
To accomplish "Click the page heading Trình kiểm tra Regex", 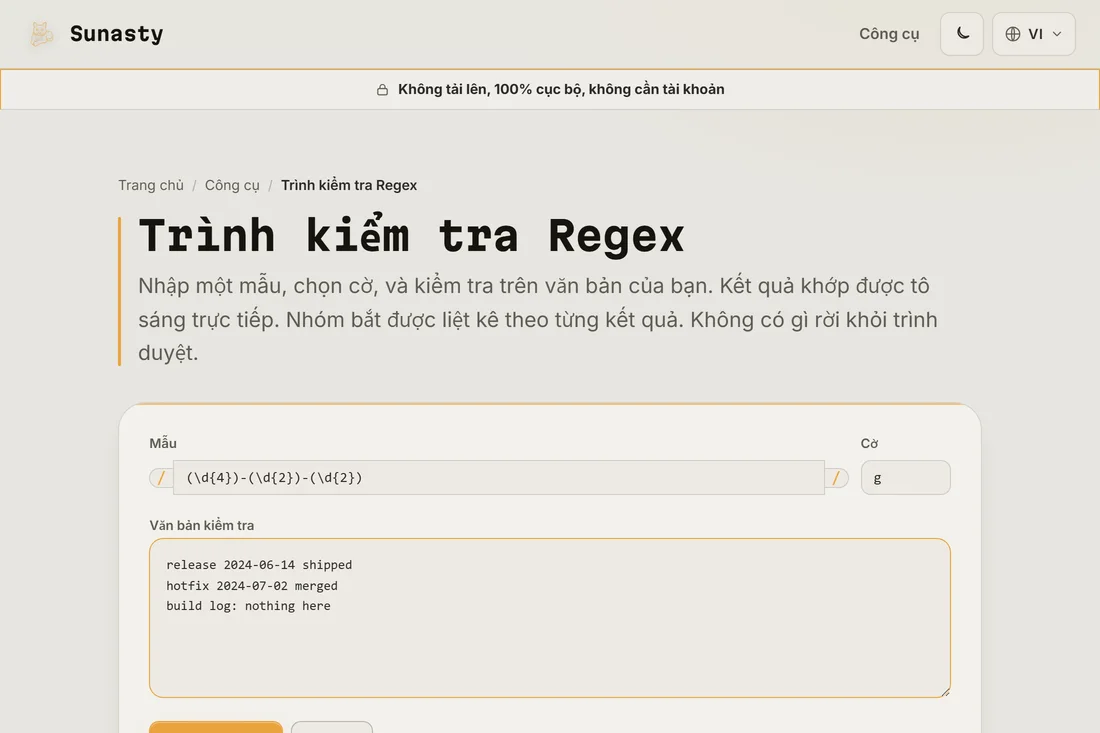I will (x=411, y=235).
